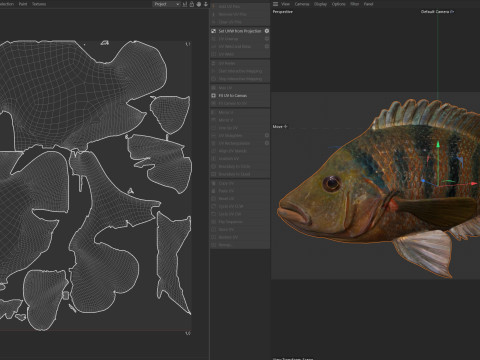Viewport: 480px width, 360px height.
Task: Click the Perspective view label
Action: point(283,12)
